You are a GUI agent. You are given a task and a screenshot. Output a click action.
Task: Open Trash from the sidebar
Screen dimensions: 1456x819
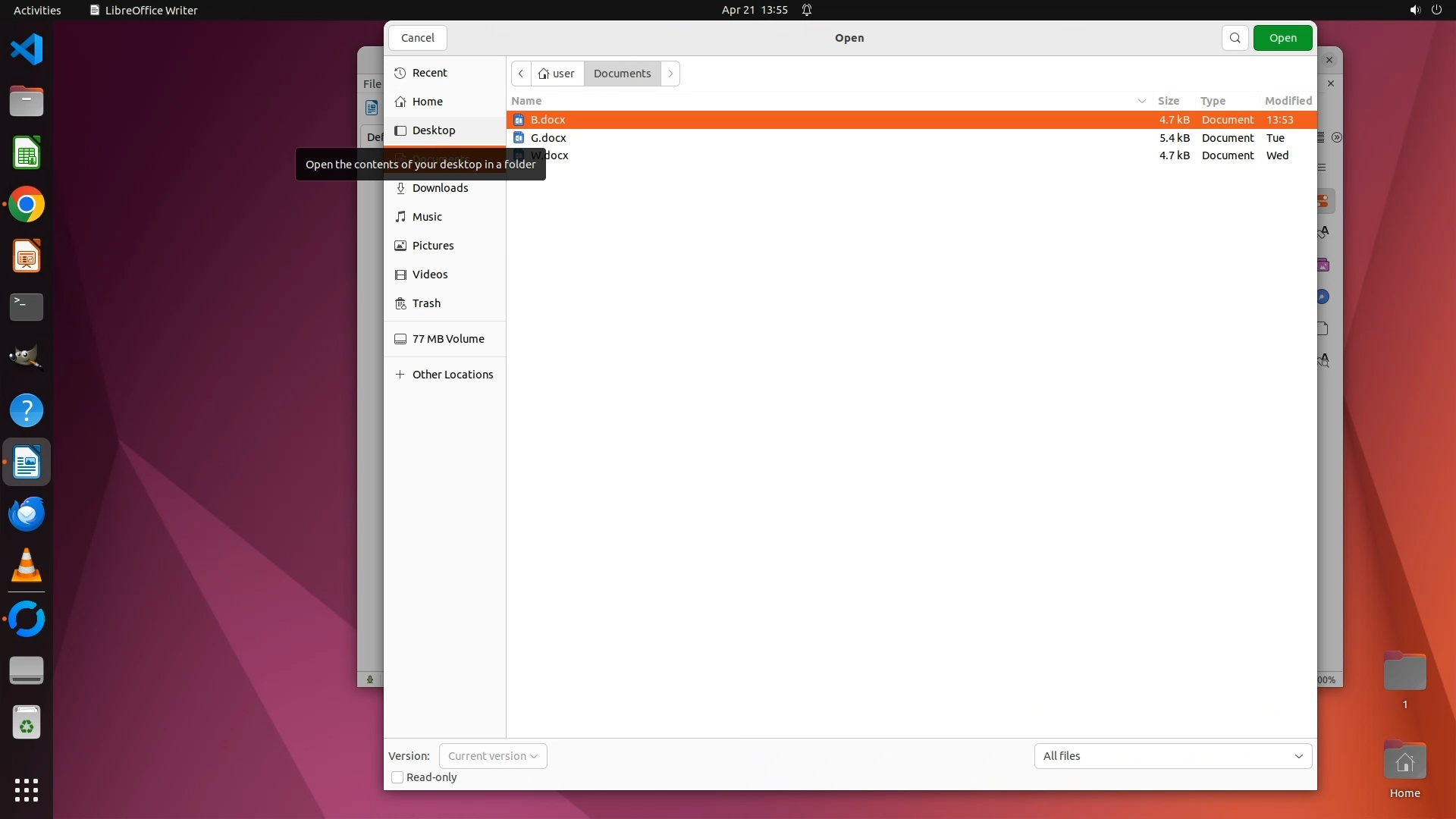point(426,303)
